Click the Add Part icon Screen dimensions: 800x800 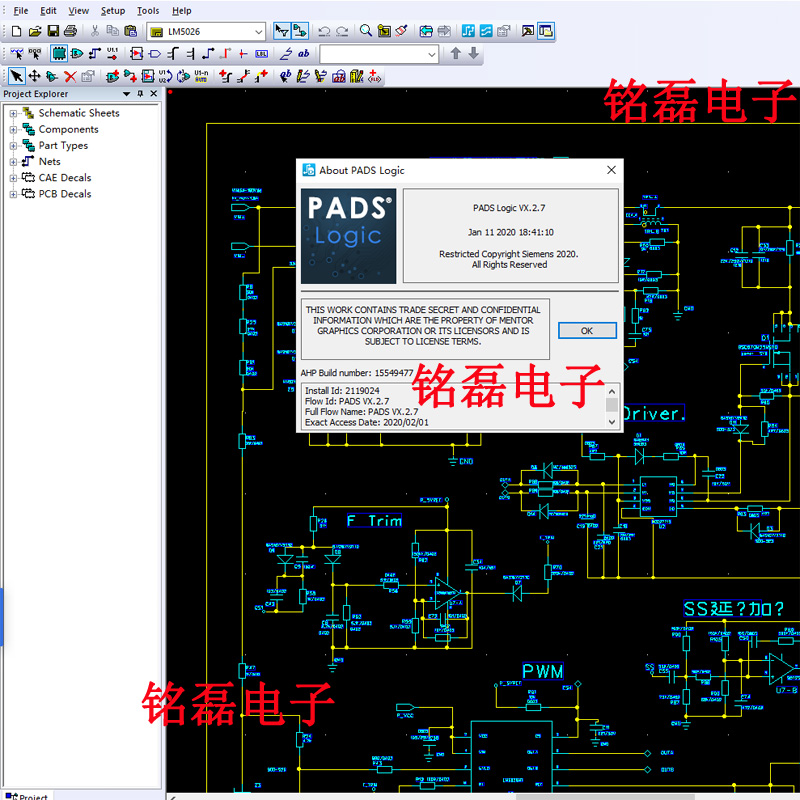pyautogui.click(x=112, y=77)
